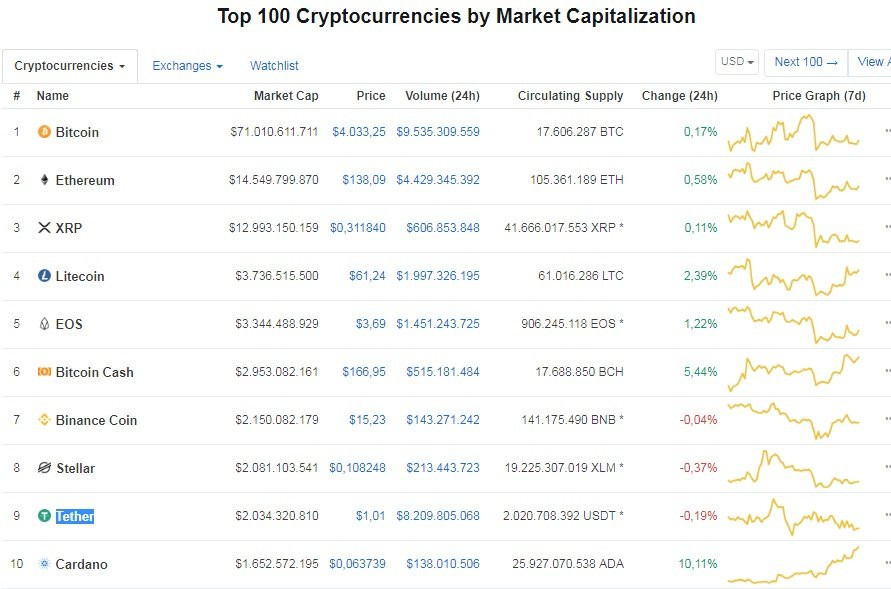Go to the Next 100 page
Image resolution: width=891 pixels, height=589 pixels.
pyautogui.click(x=805, y=62)
